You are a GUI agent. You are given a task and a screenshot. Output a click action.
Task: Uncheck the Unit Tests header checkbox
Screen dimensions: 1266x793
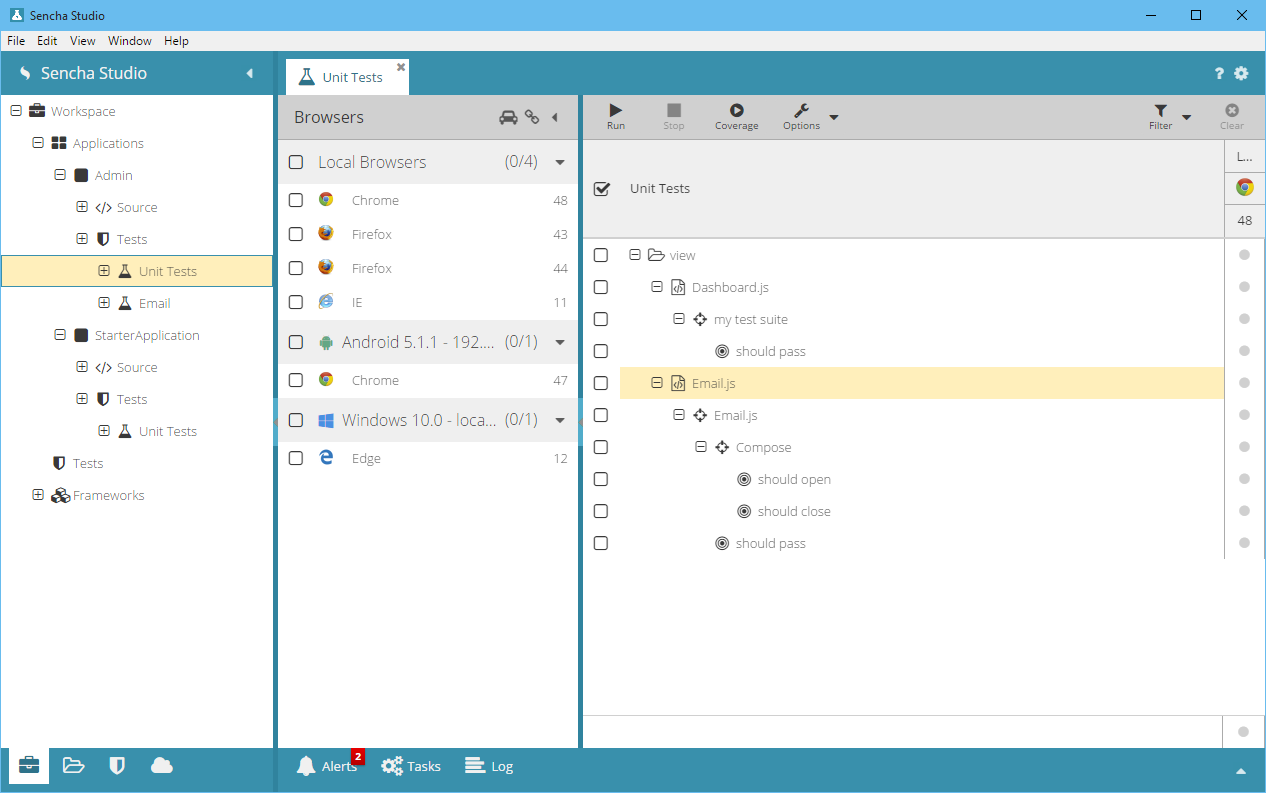click(601, 188)
